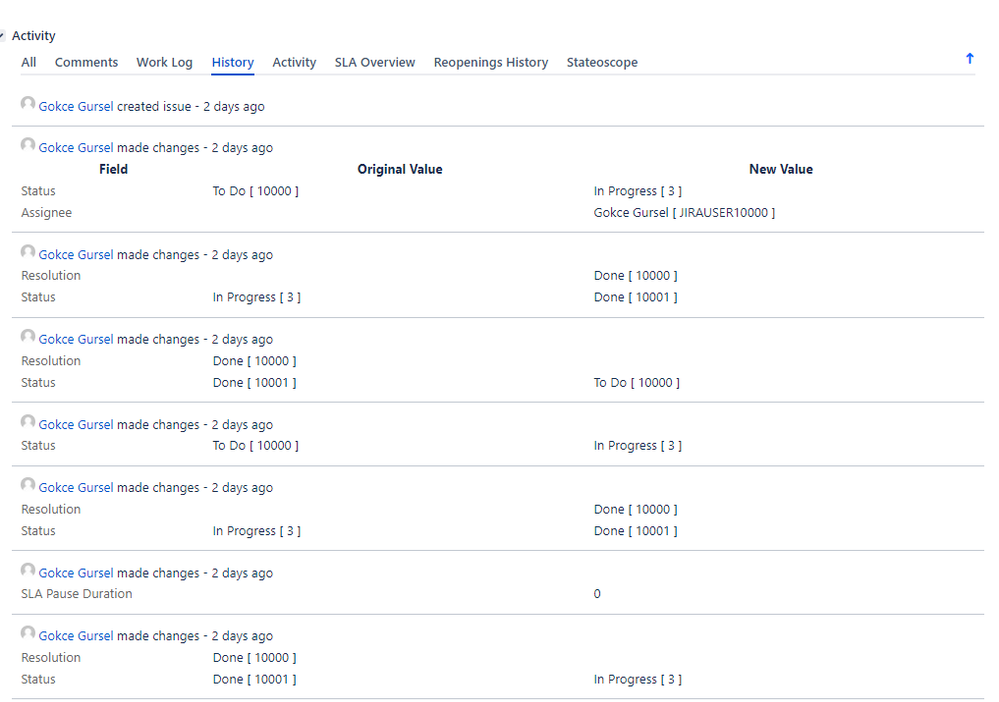Select Gokce Gursel [ JIRAUSER10000 ] value
999x702 pixels.
coord(684,213)
